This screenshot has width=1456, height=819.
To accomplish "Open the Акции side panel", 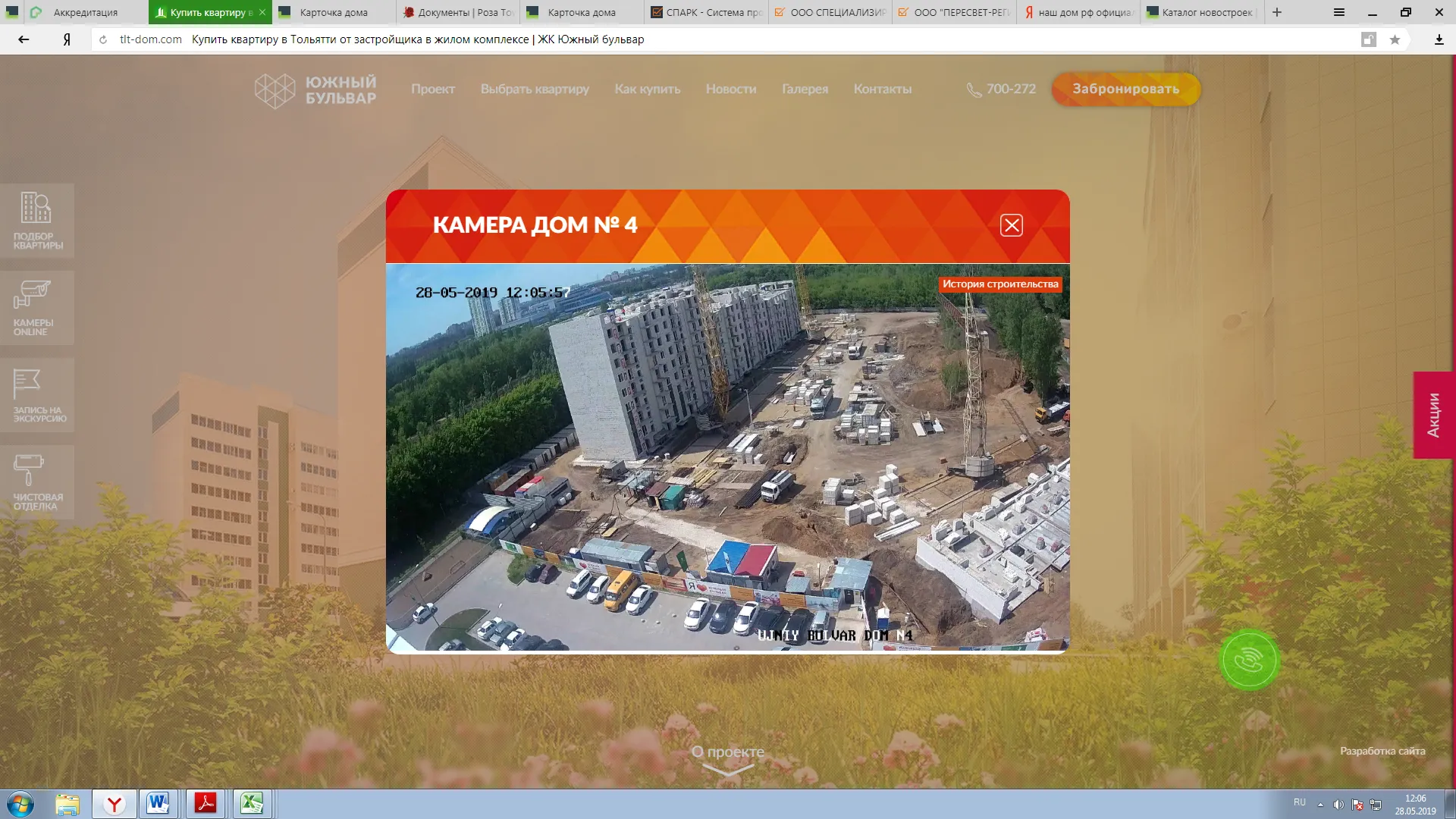I will (x=1435, y=413).
